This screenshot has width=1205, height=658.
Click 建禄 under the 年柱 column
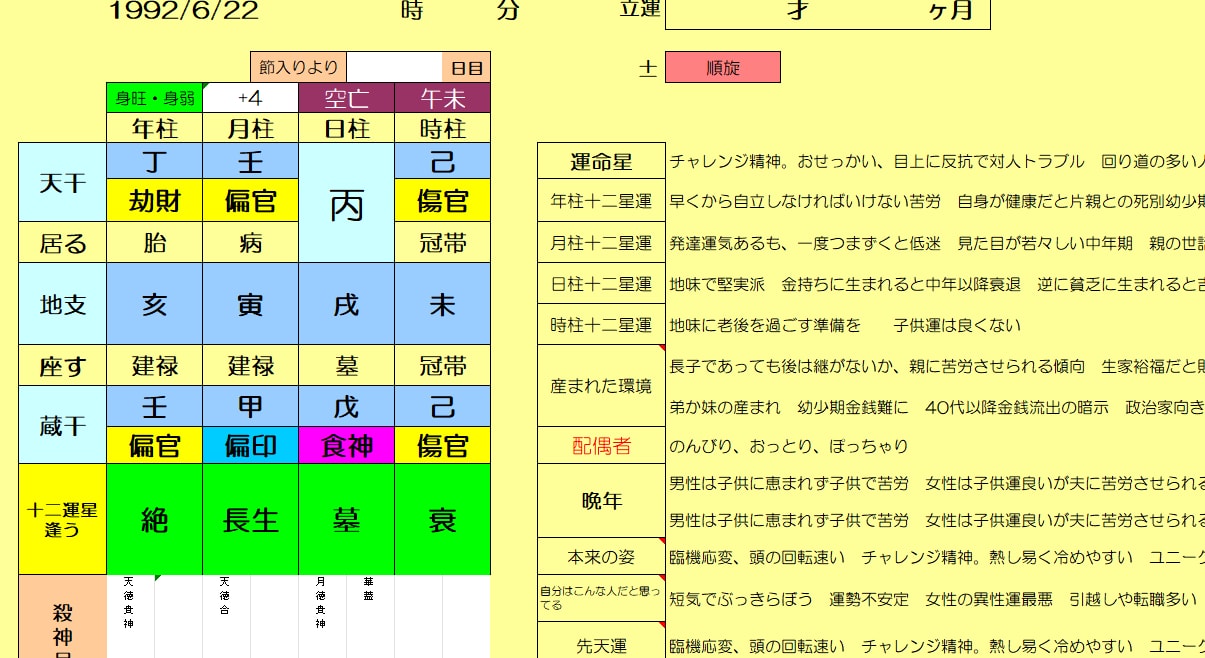click(x=154, y=366)
